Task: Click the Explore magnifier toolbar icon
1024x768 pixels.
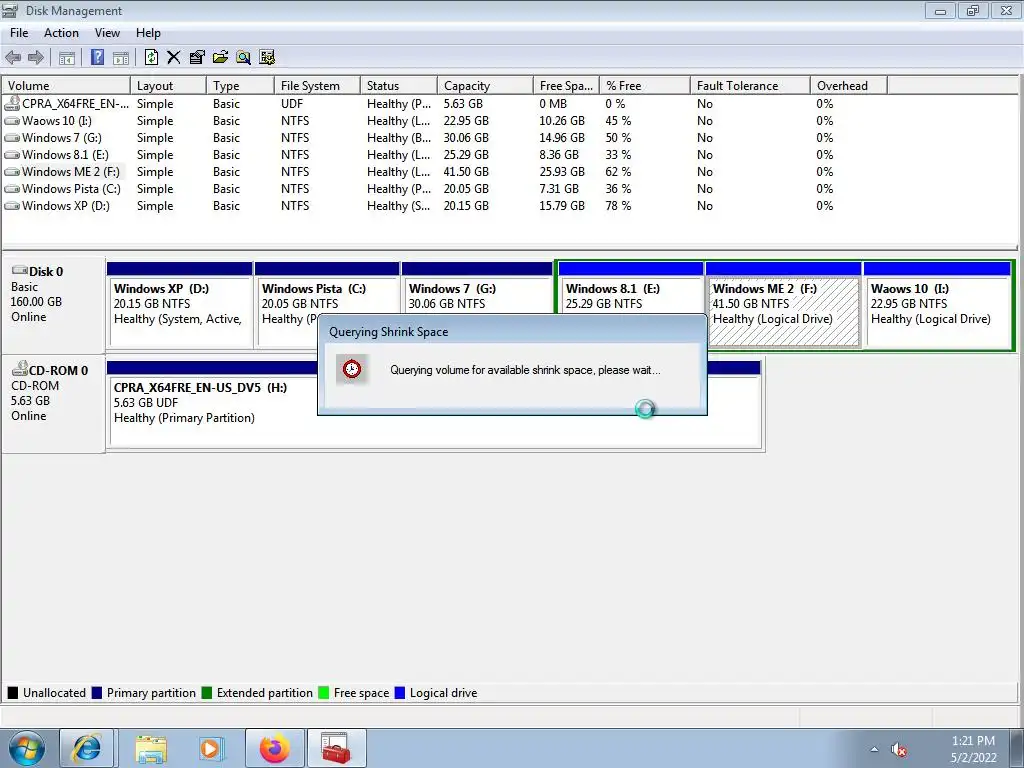Action: point(244,57)
